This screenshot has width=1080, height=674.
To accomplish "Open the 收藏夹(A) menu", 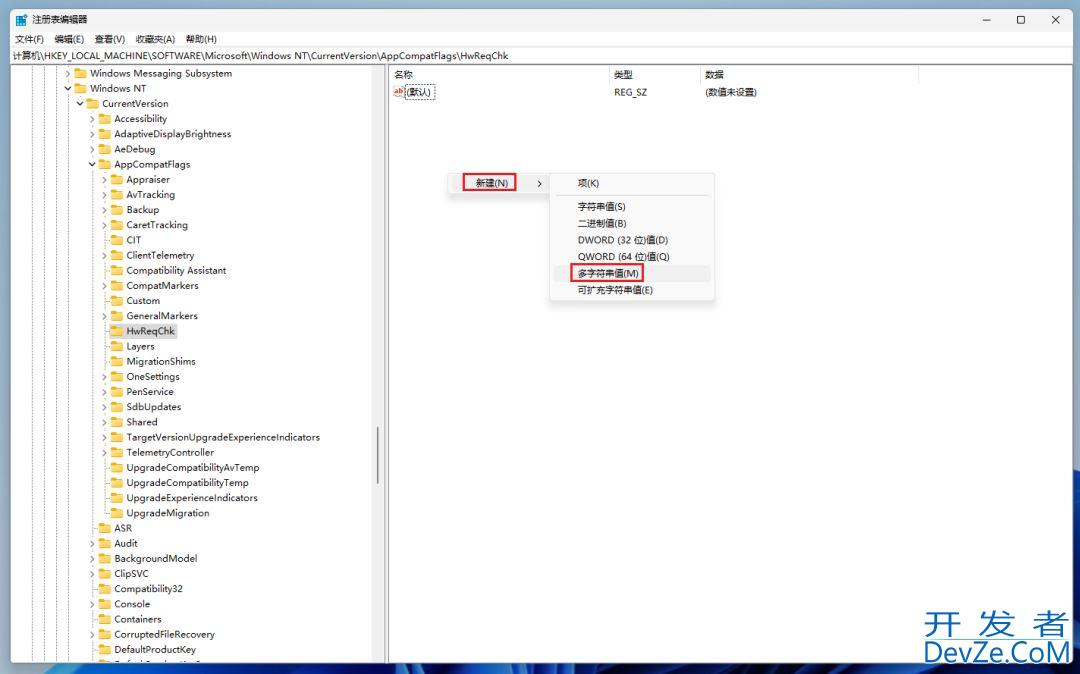I will click(155, 39).
